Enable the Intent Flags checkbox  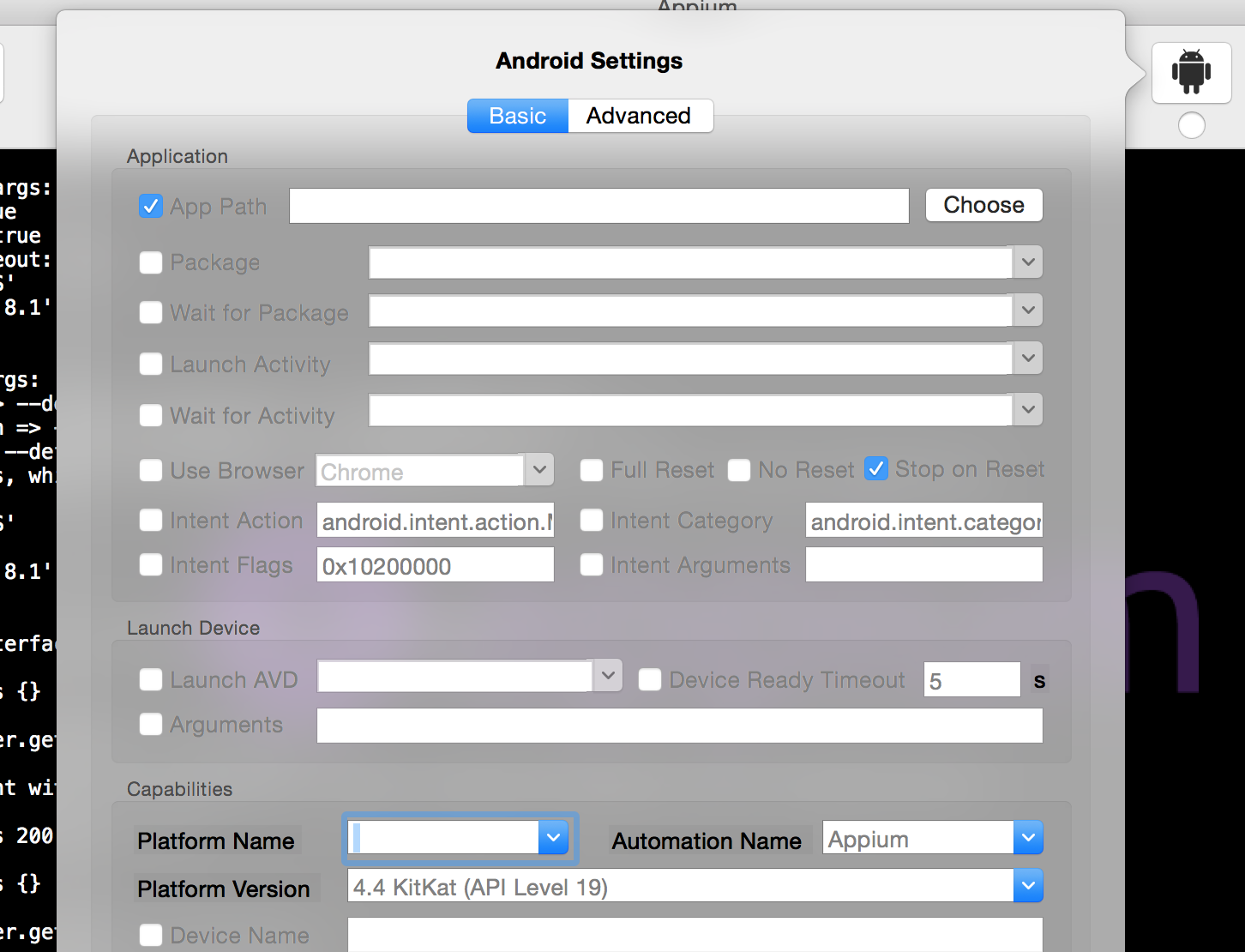(x=151, y=564)
